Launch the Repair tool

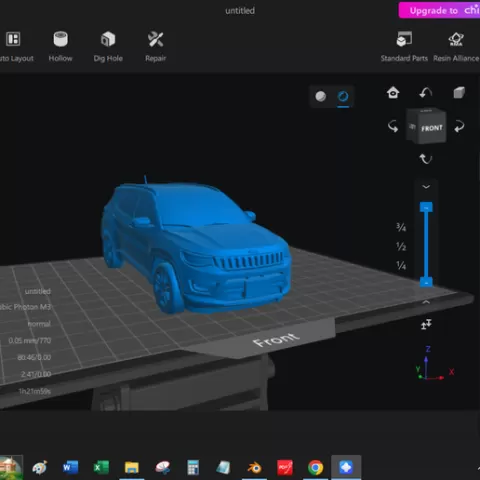[155, 47]
